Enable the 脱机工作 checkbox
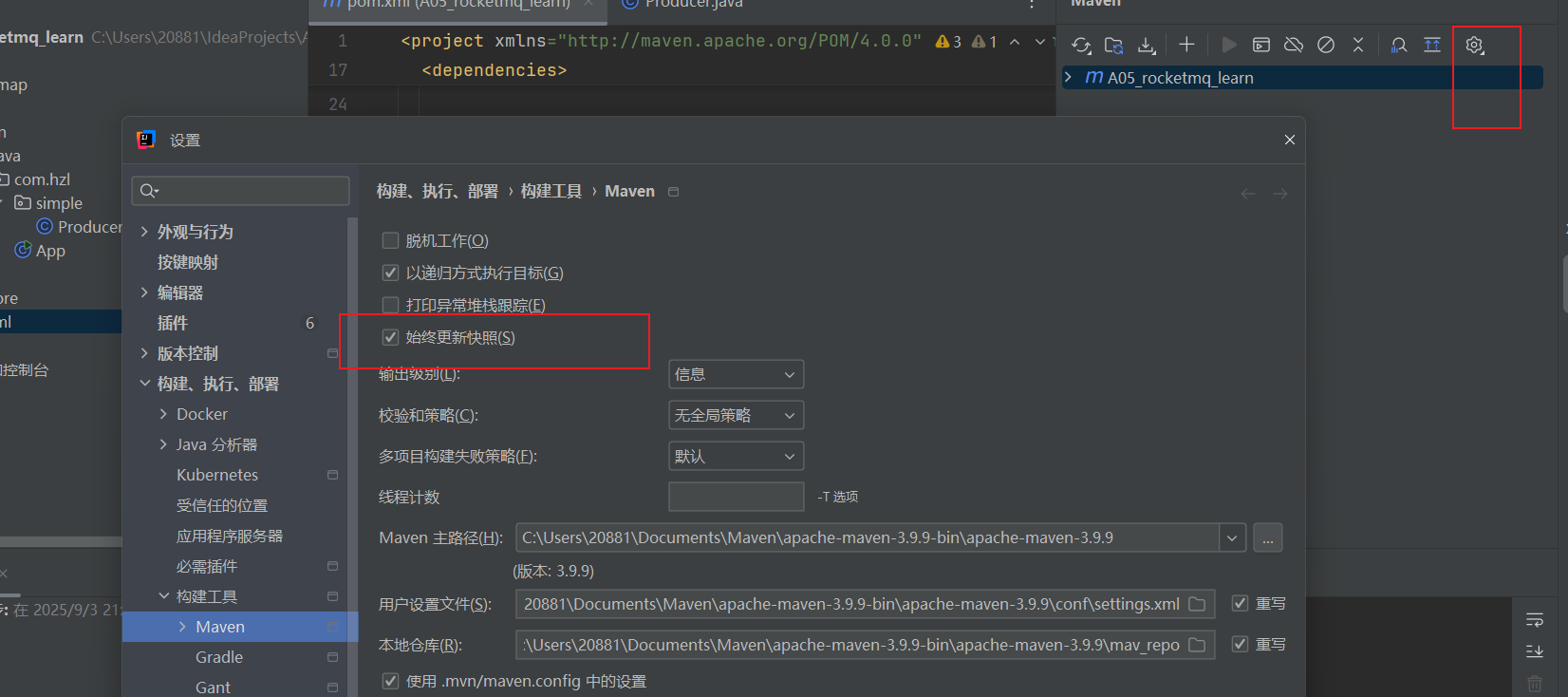The width and height of the screenshot is (1568, 697). pyautogui.click(x=390, y=240)
